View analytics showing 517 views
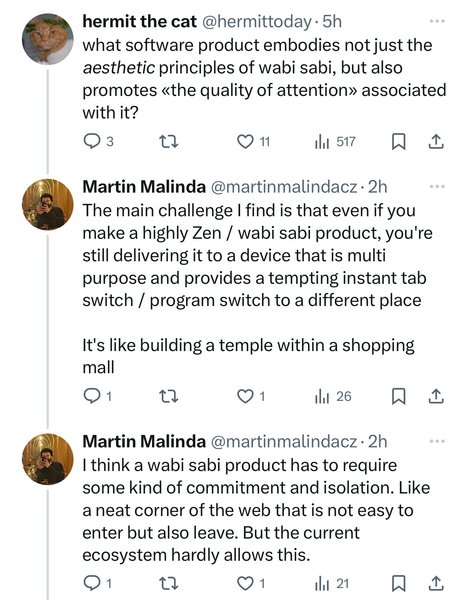The height and width of the screenshot is (600, 469). coord(334,142)
